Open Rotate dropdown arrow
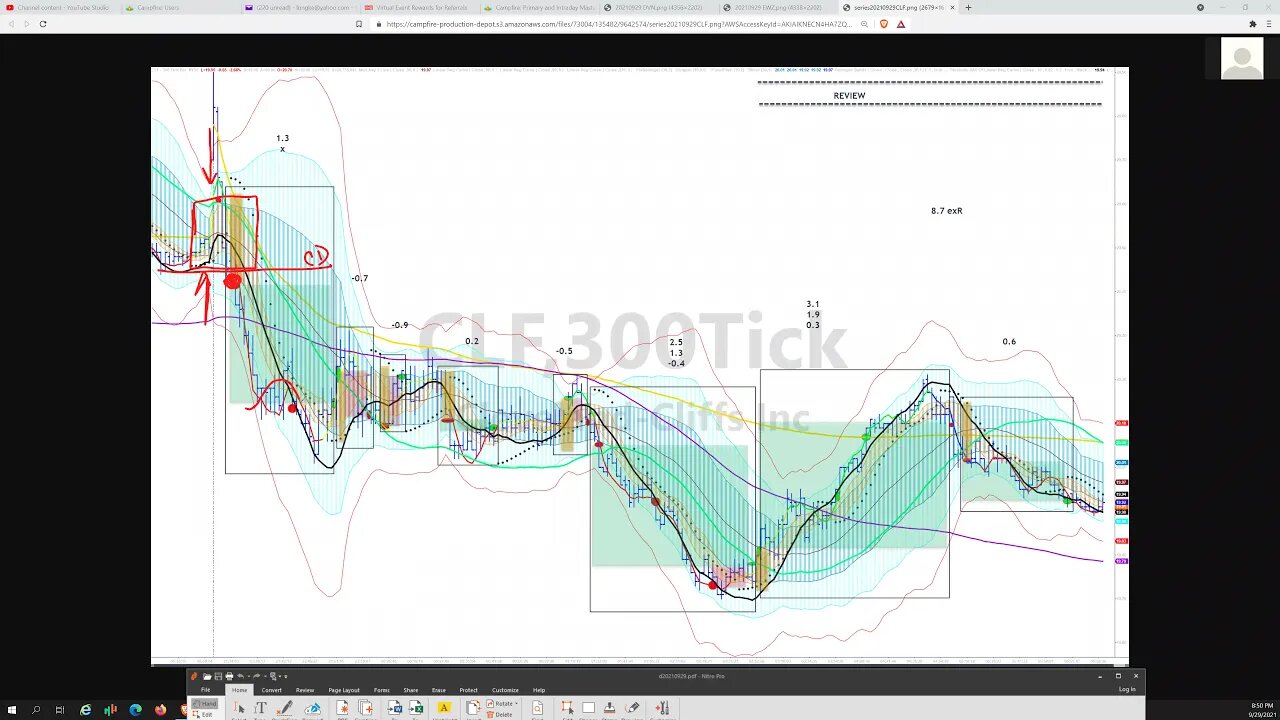 click(516, 704)
